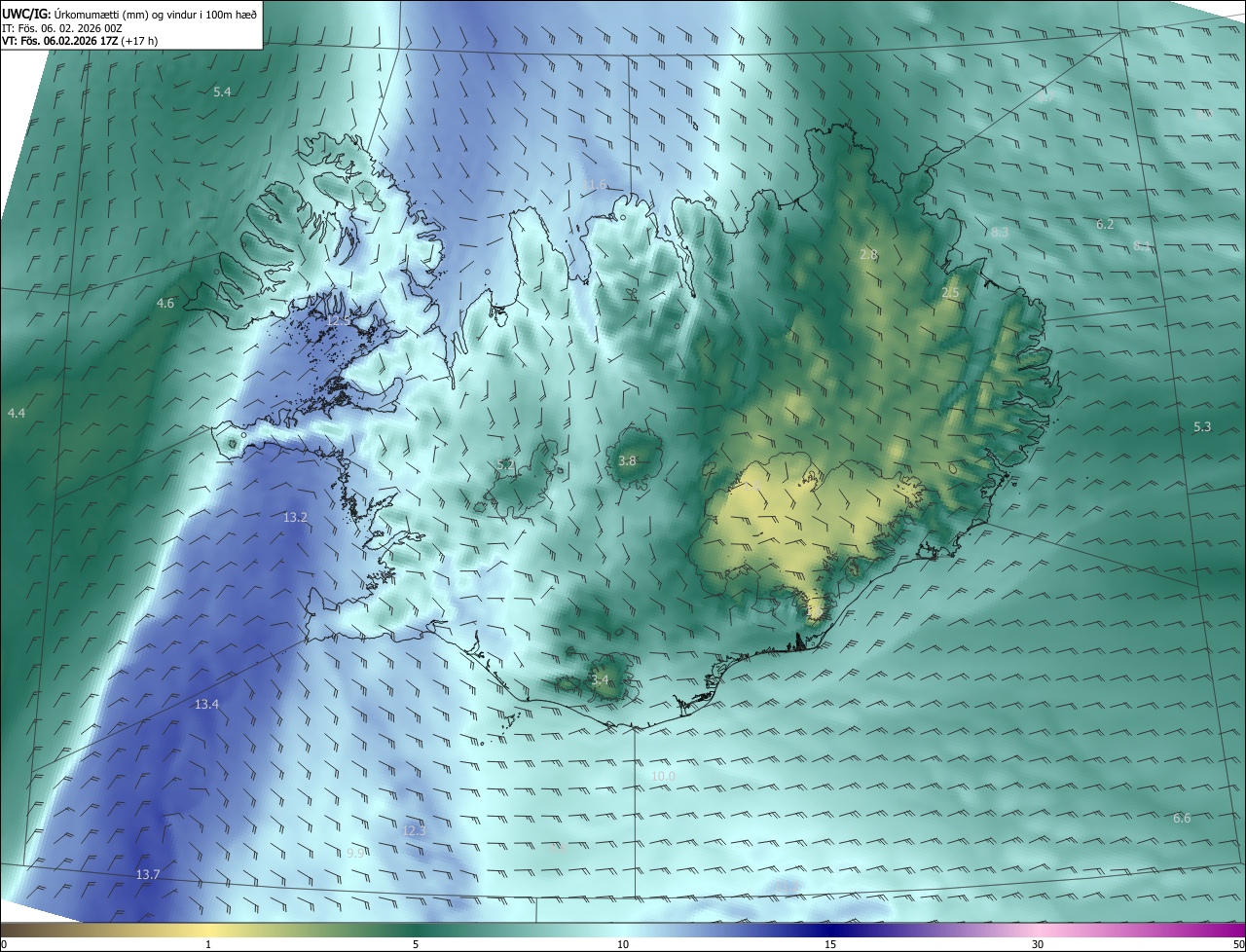1246x952 pixels.
Task: Click the map value 5.3
Action: (x=1202, y=427)
